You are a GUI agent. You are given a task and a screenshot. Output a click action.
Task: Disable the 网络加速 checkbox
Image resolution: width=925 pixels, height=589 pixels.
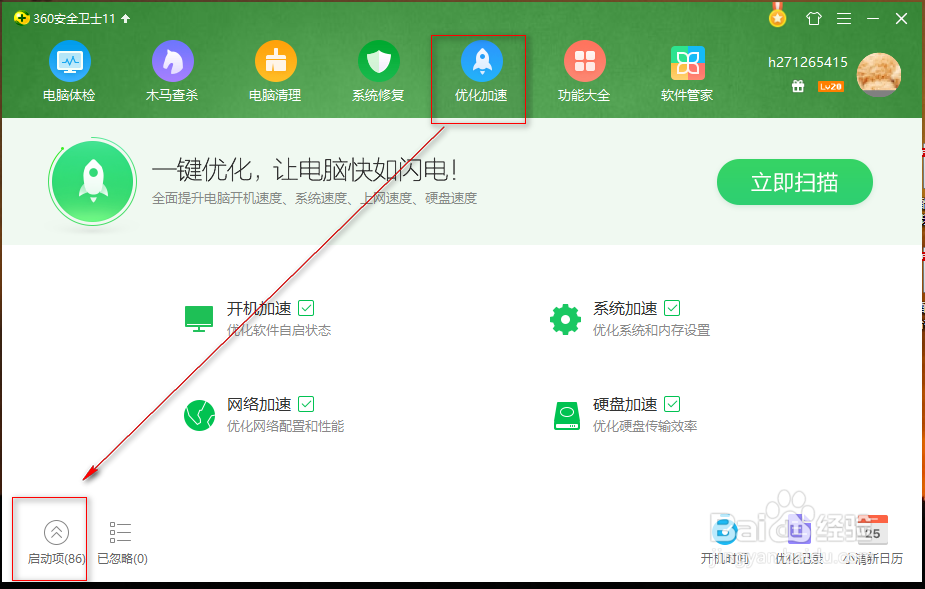pos(304,404)
